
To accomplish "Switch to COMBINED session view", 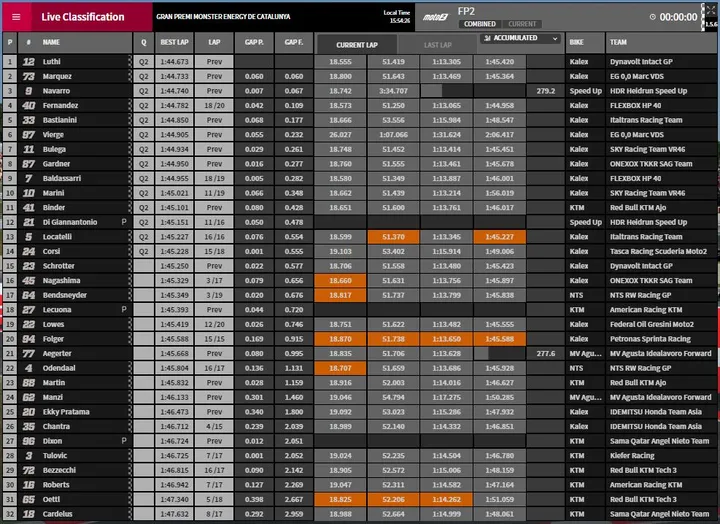I will (x=479, y=24).
